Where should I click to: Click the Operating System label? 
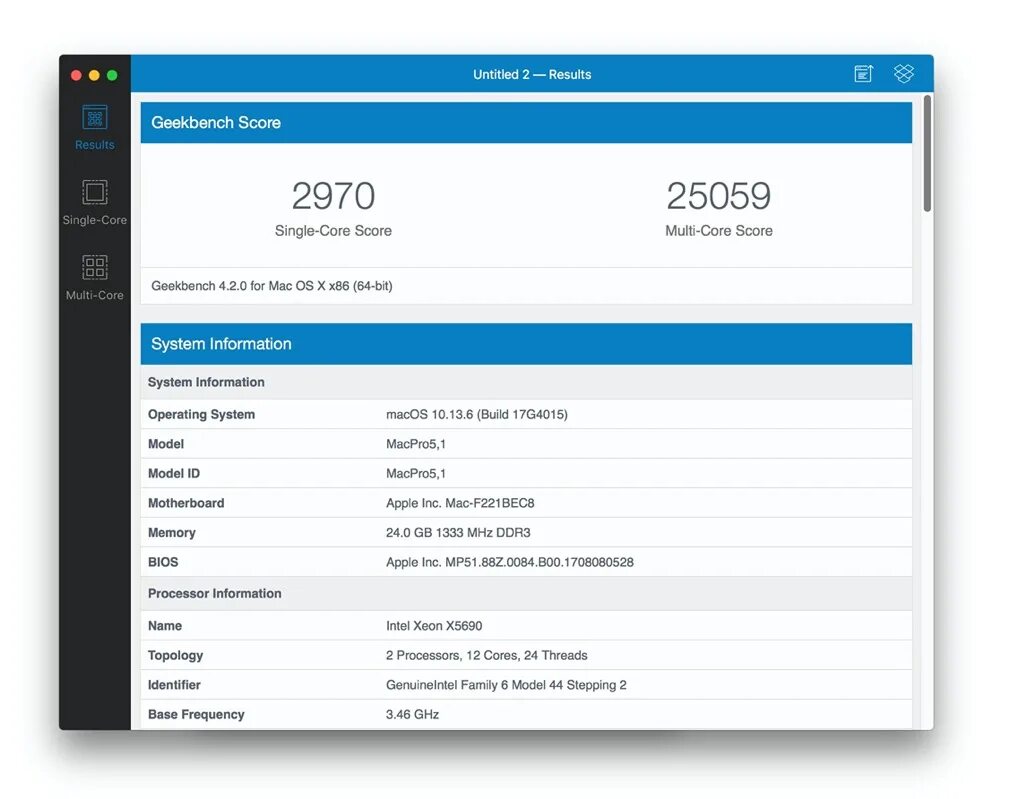click(201, 414)
